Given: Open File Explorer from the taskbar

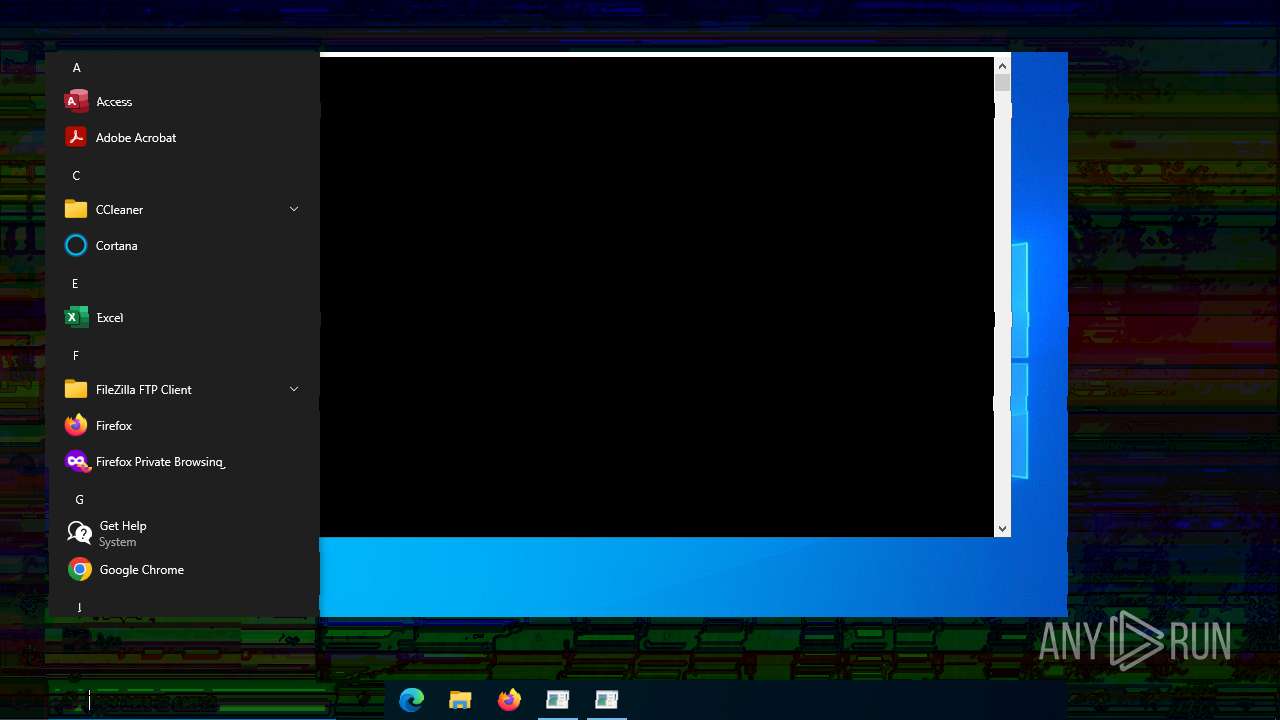Looking at the screenshot, I should (460, 700).
